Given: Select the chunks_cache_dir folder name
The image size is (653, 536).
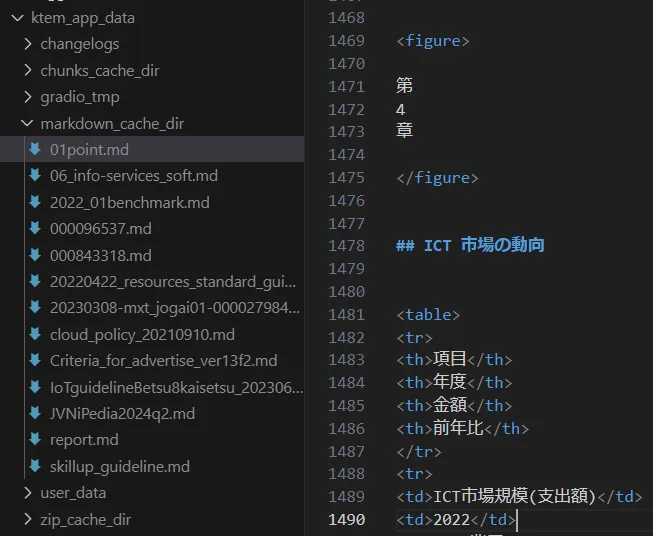Looking at the screenshot, I should pos(100,71).
